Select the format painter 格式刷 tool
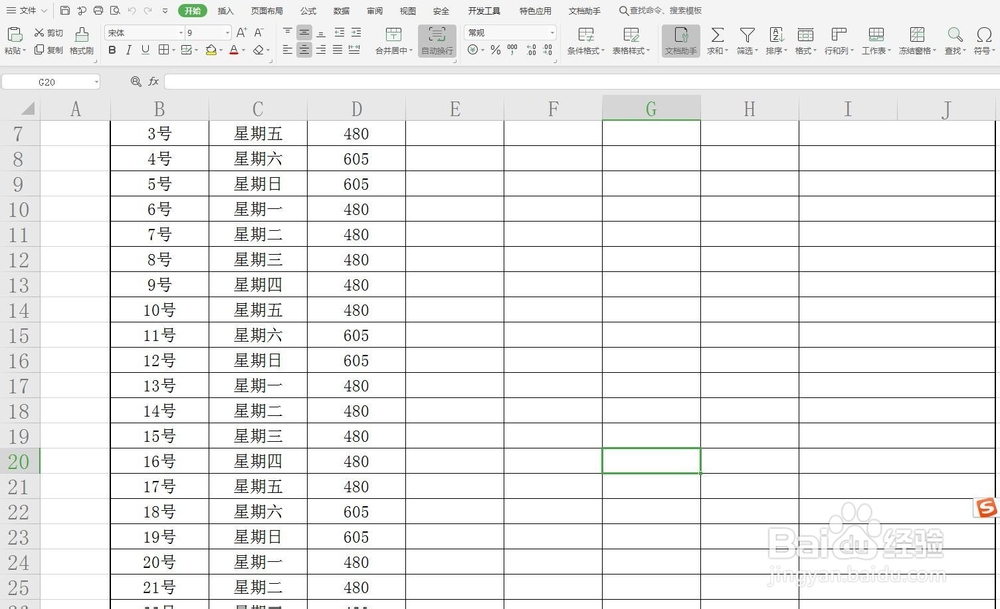 pos(81,44)
